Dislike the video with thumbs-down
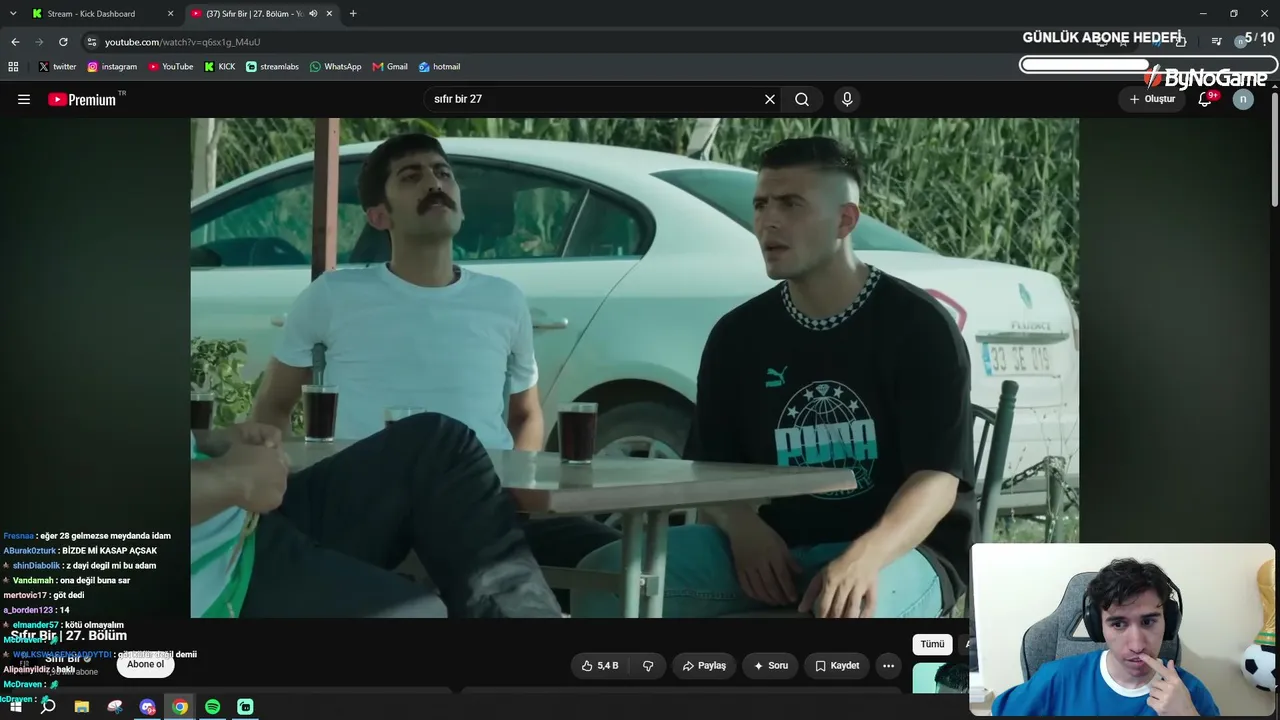The width and height of the screenshot is (1280, 720). 648,665
